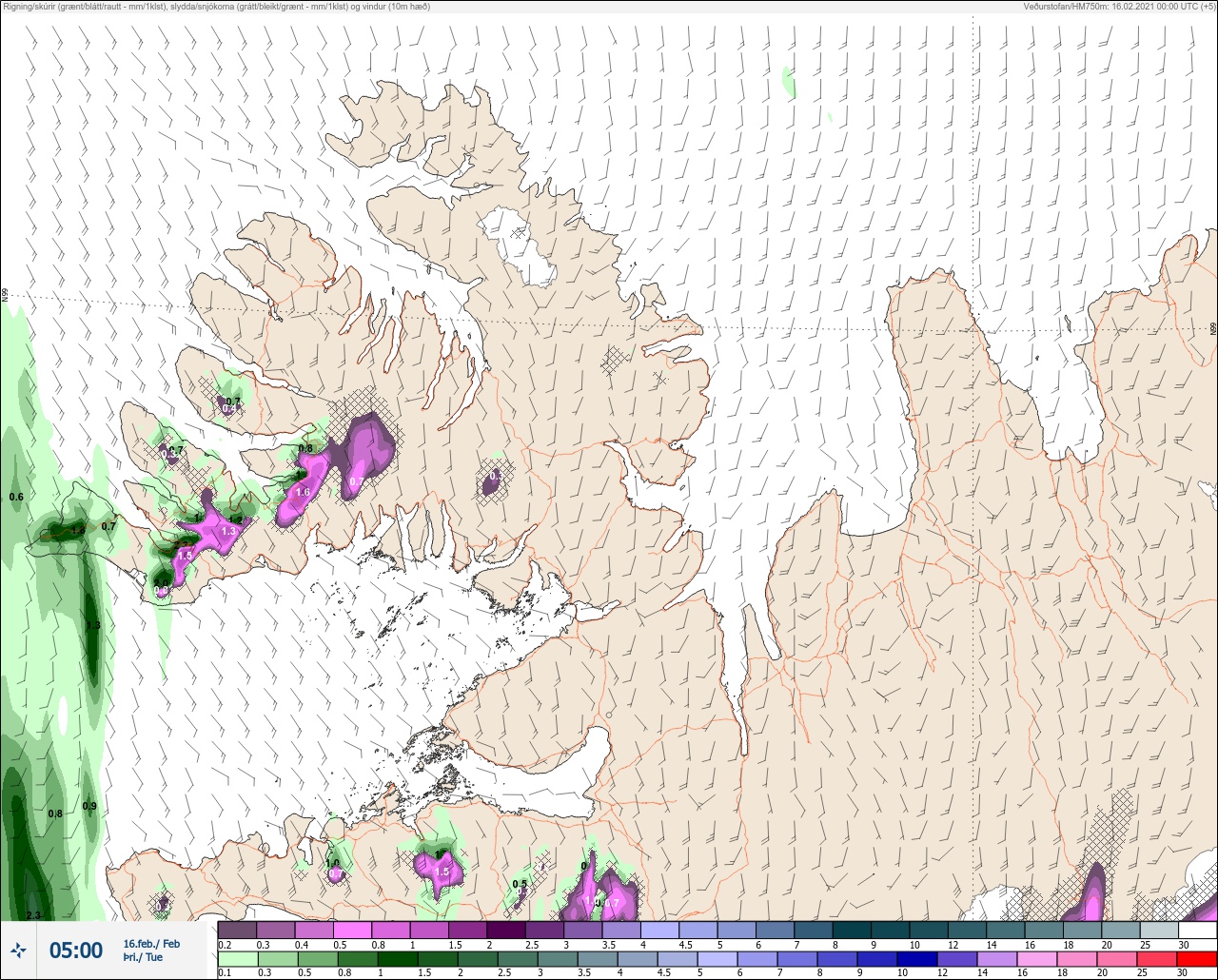Click the N99 label on the left edge
Image resolution: width=1218 pixels, height=980 pixels.
5,296
